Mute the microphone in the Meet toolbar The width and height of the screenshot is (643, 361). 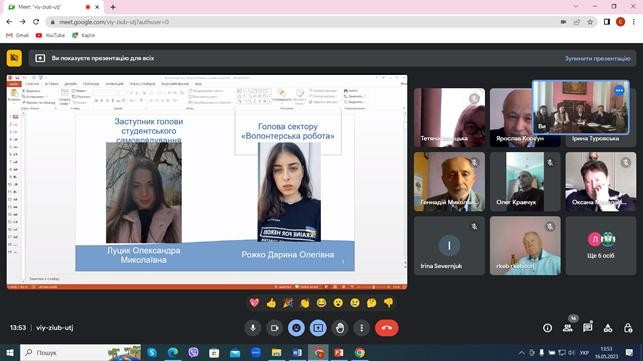coord(253,328)
